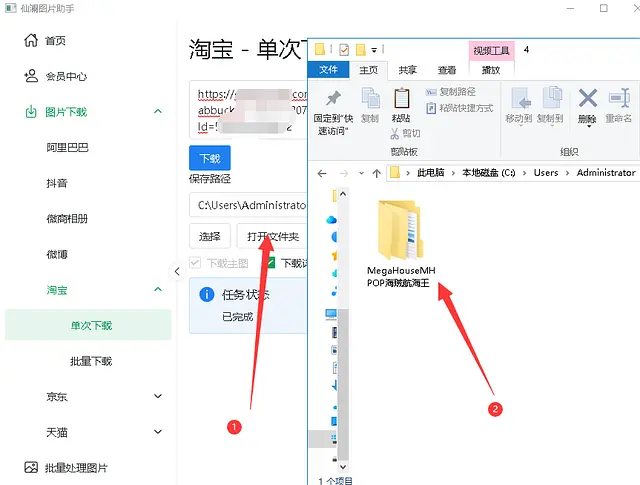
Task: Open 批量处理图片 in the sidebar
Action: tap(66, 467)
